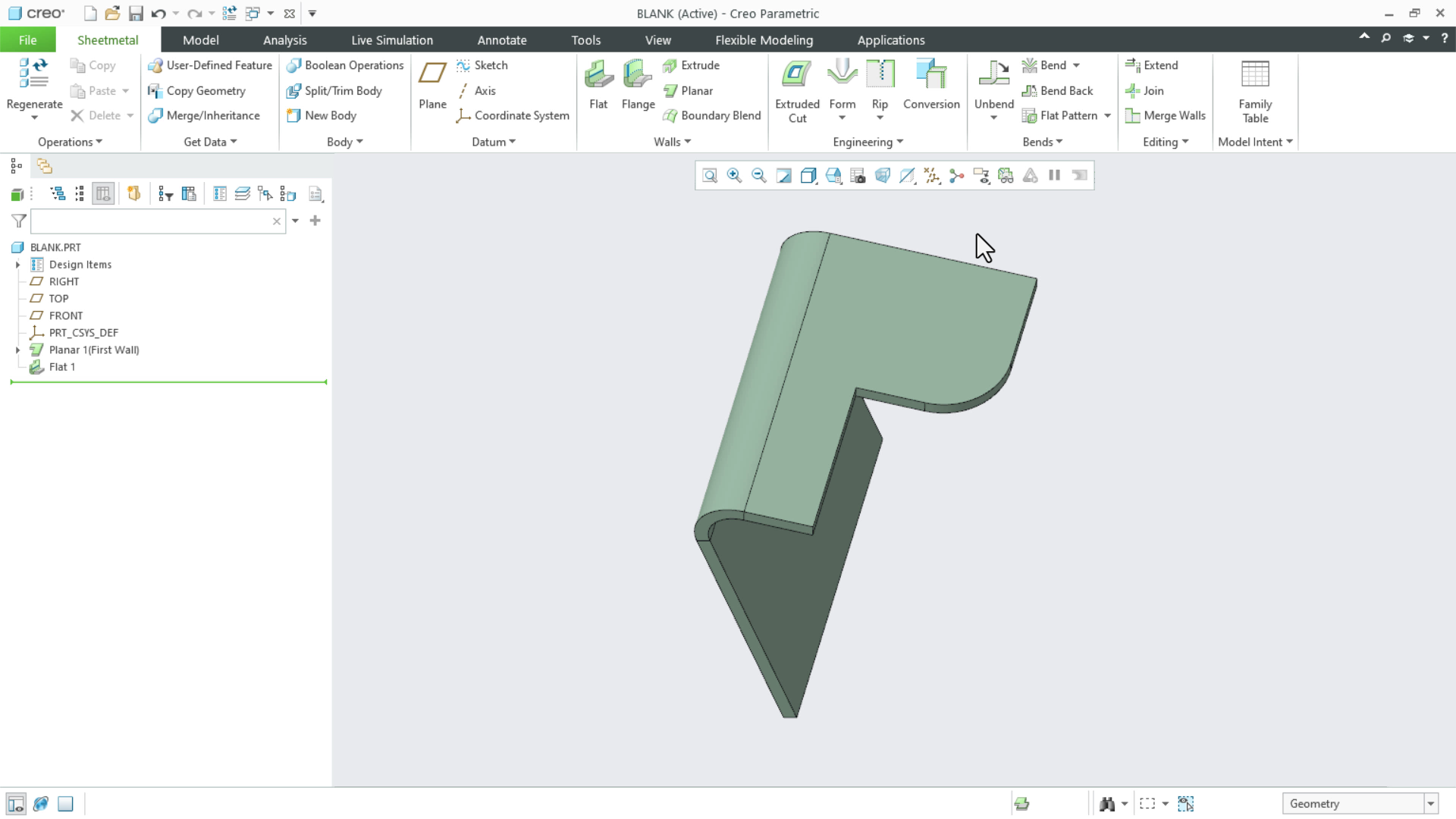
Task: Open the Analysis tab
Action: (284, 40)
